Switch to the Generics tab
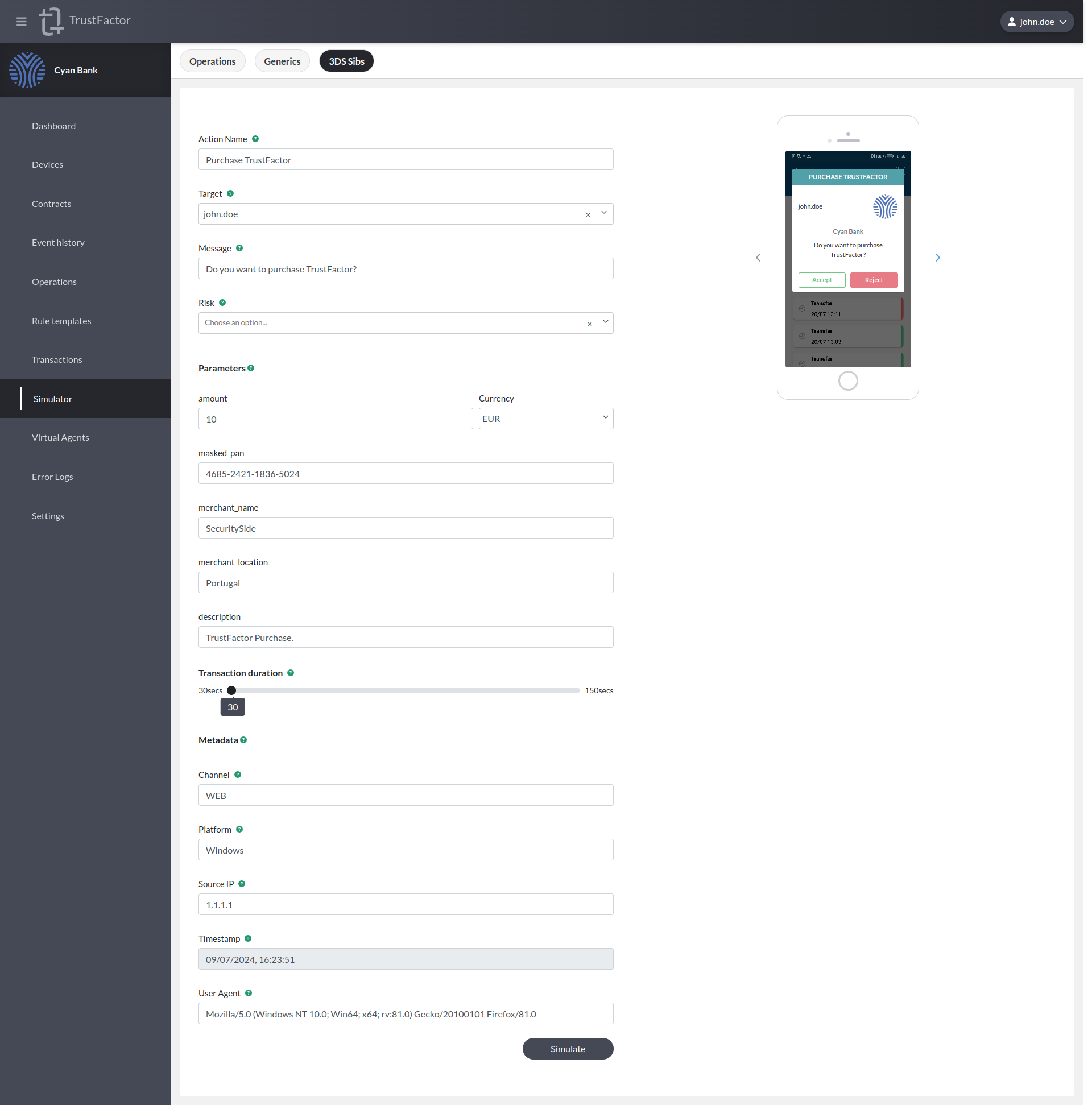This screenshot has width=1092, height=1105. coord(282,61)
